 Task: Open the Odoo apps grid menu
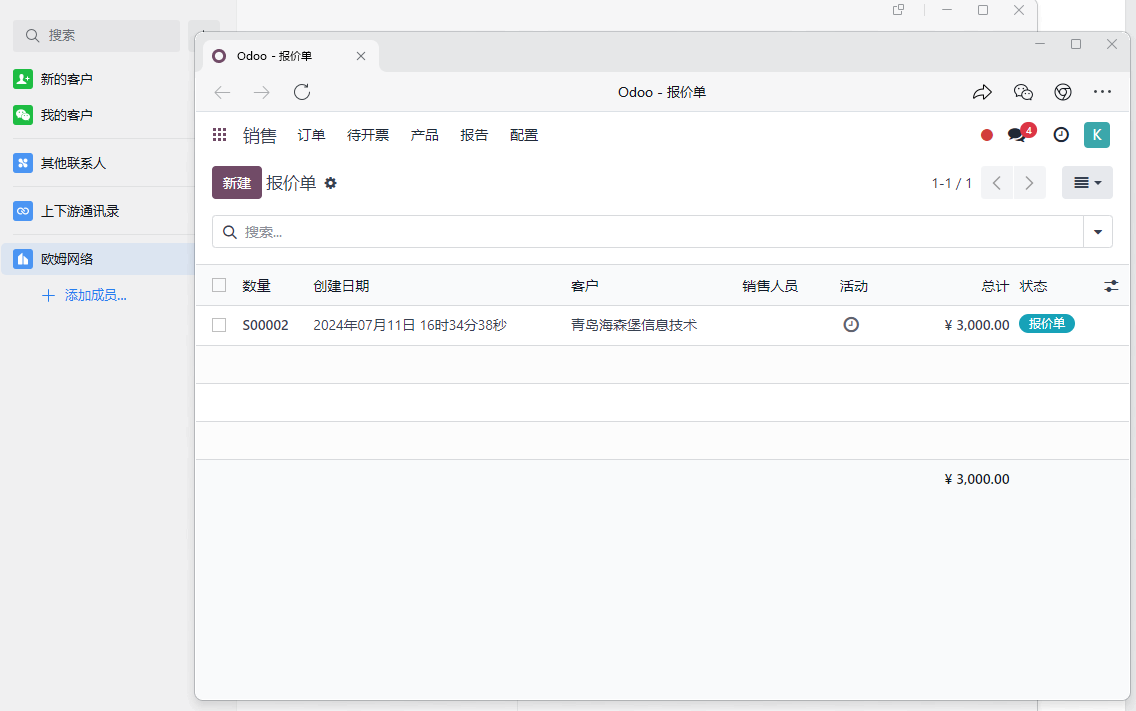(x=220, y=135)
